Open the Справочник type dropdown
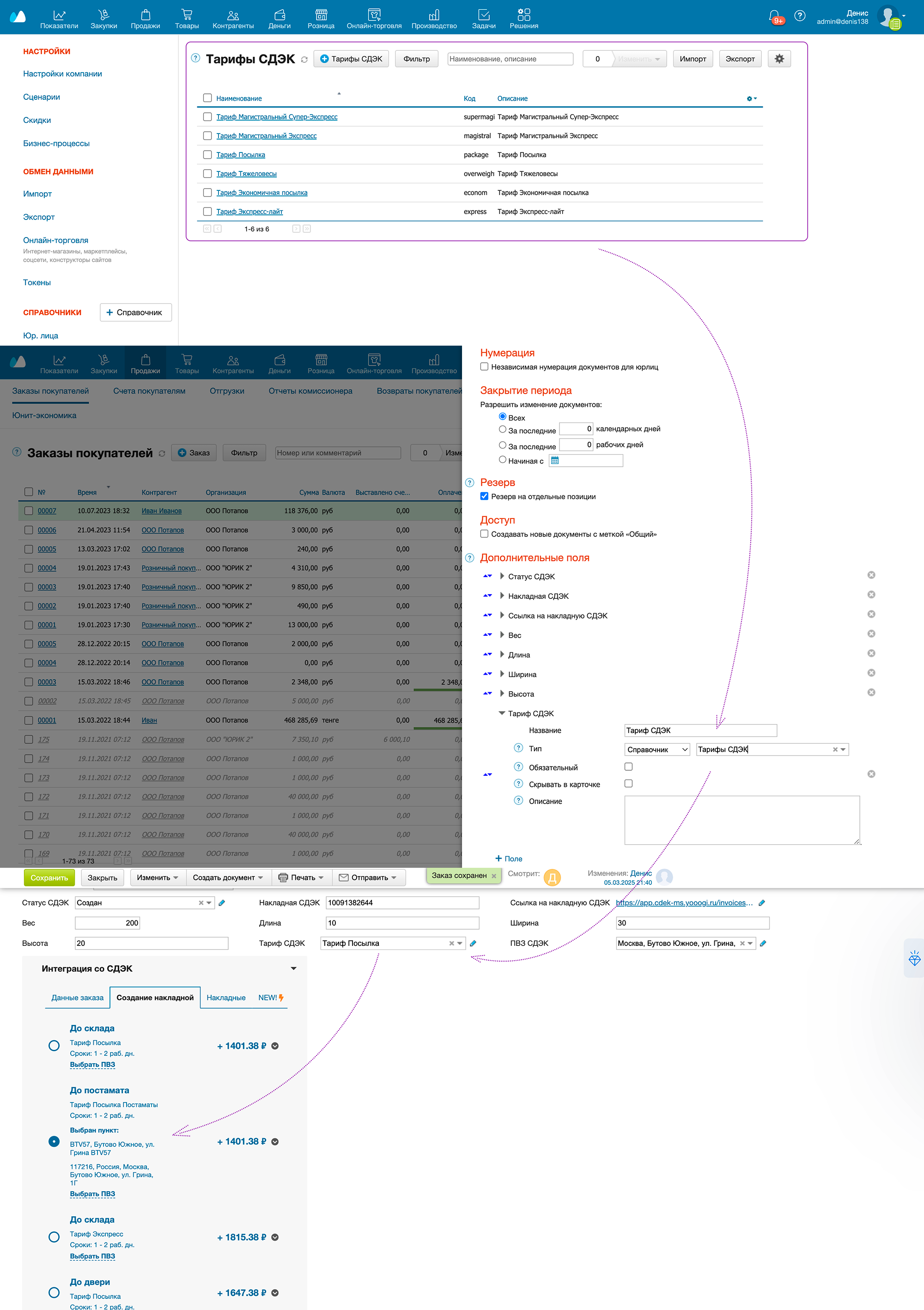The height and width of the screenshot is (1310, 924). click(x=657, y=749)
